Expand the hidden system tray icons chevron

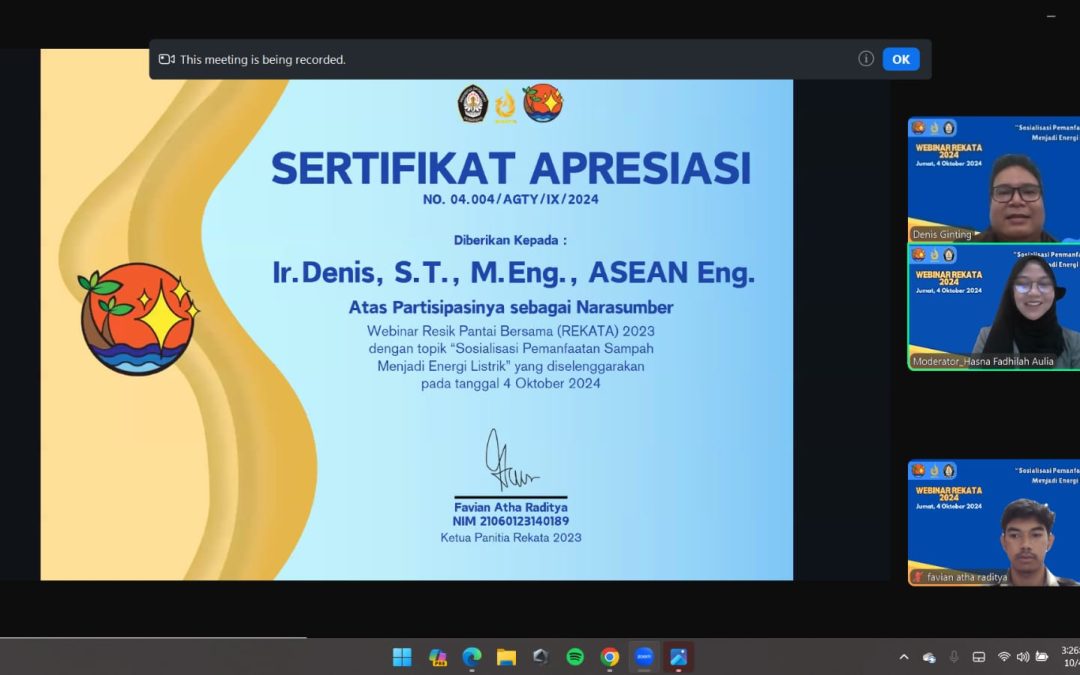click(x=904, y=657)
